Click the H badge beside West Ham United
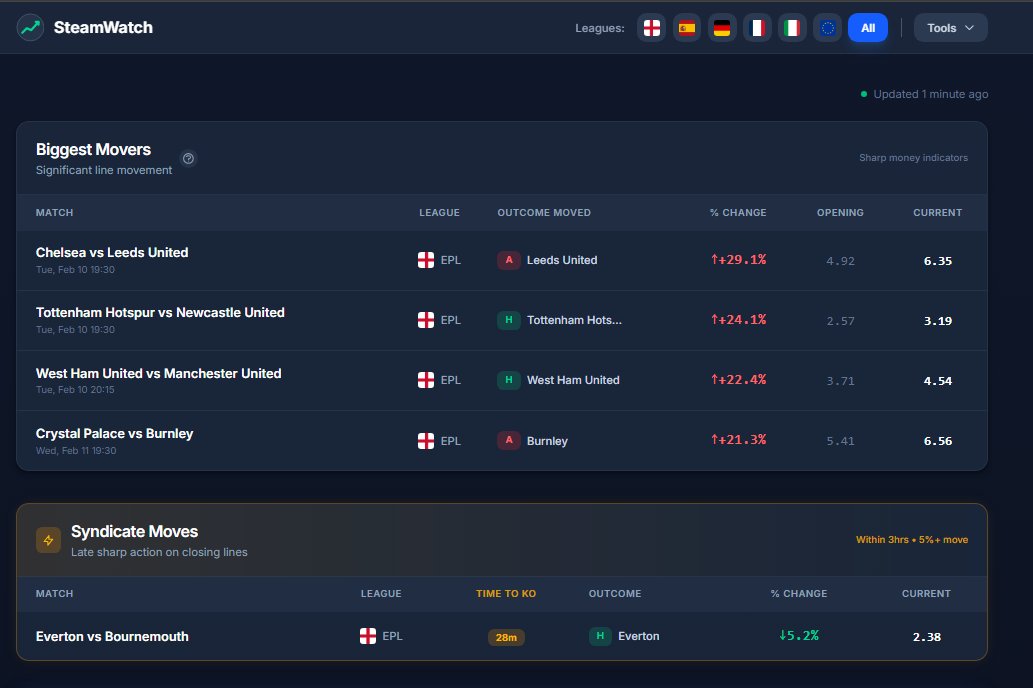 pos(509,380)
